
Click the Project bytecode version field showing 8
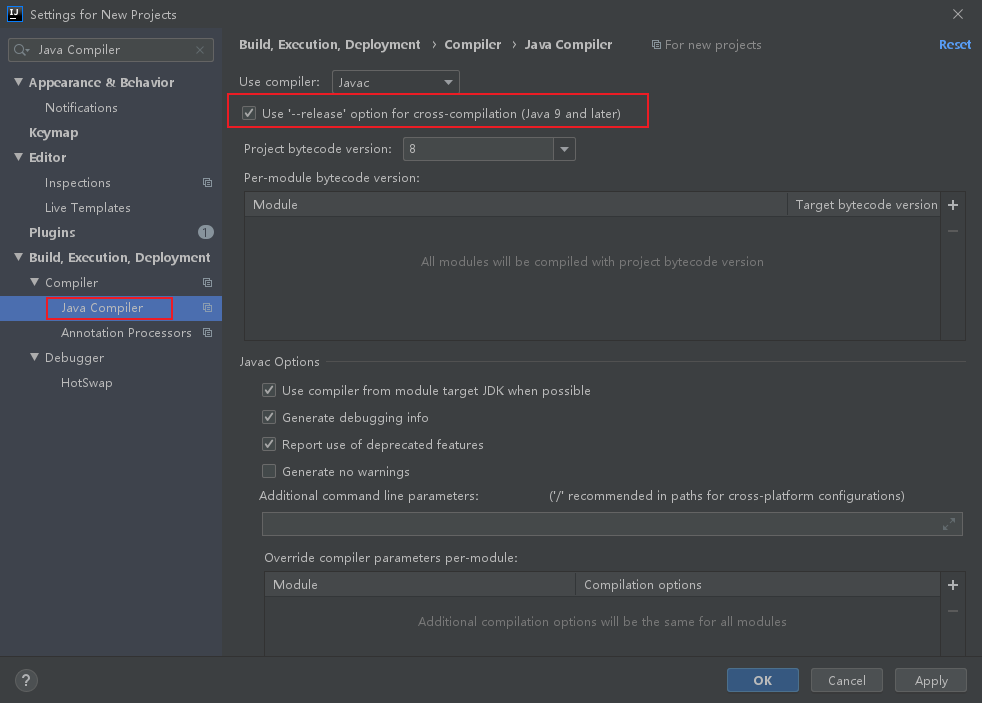[x=478, y=149]
